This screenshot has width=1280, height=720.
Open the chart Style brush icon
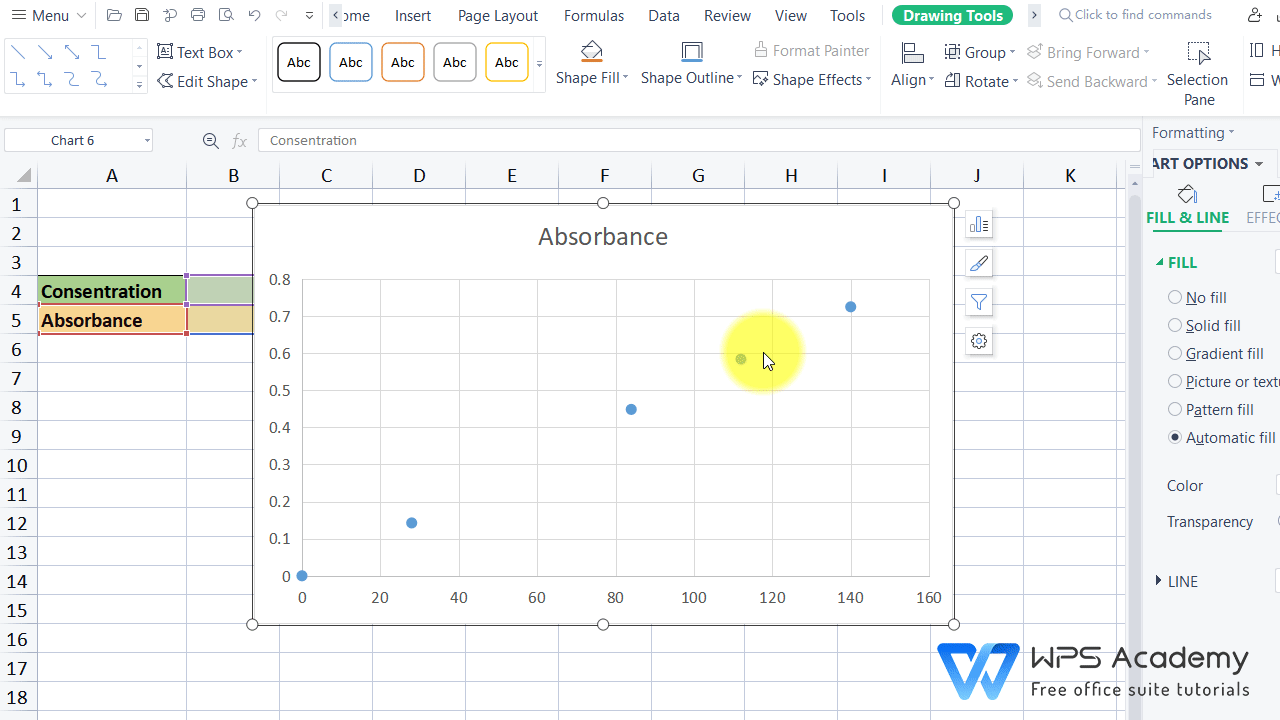978,263
